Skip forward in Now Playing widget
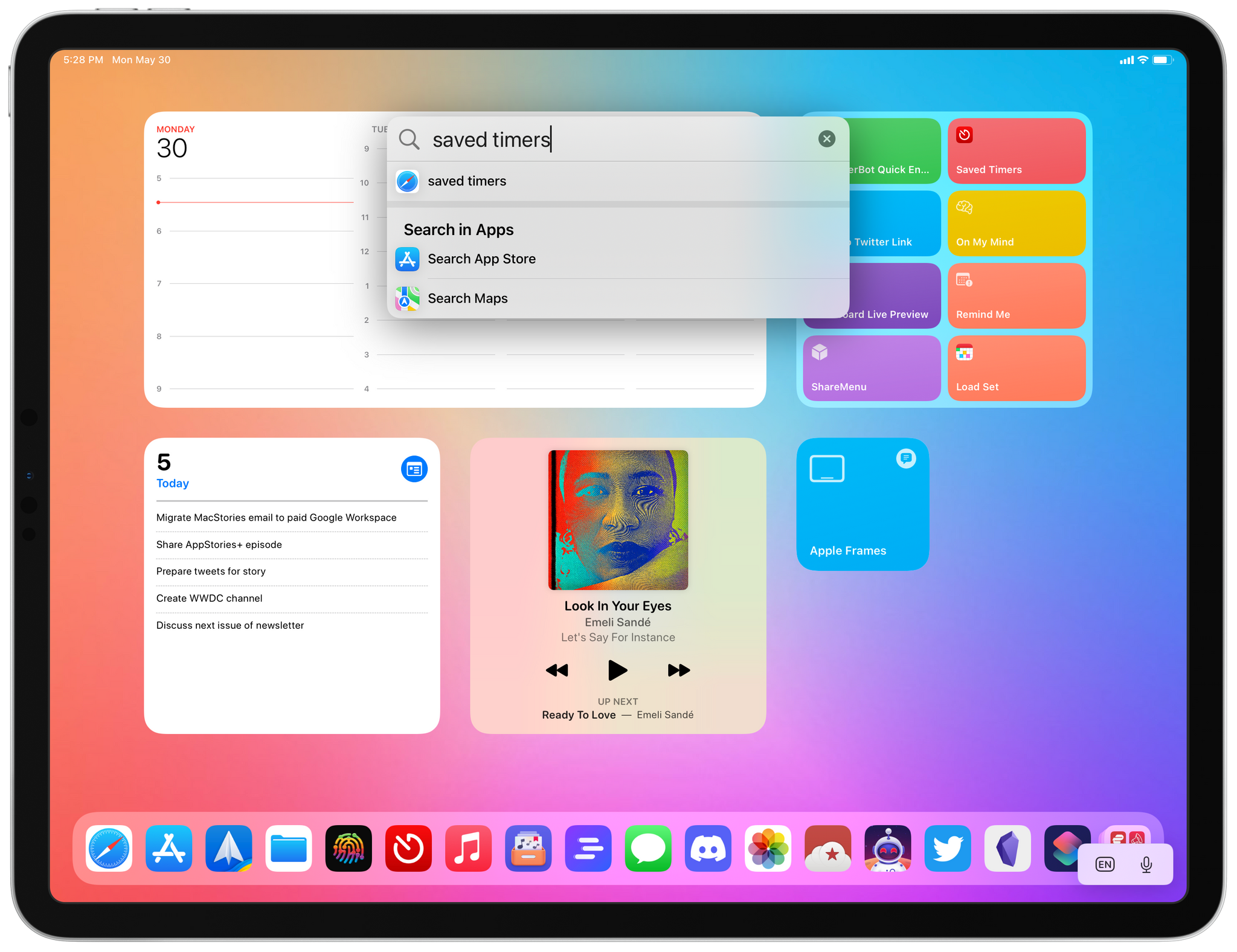The image size is (1237, 952). [x=675, y=671]
